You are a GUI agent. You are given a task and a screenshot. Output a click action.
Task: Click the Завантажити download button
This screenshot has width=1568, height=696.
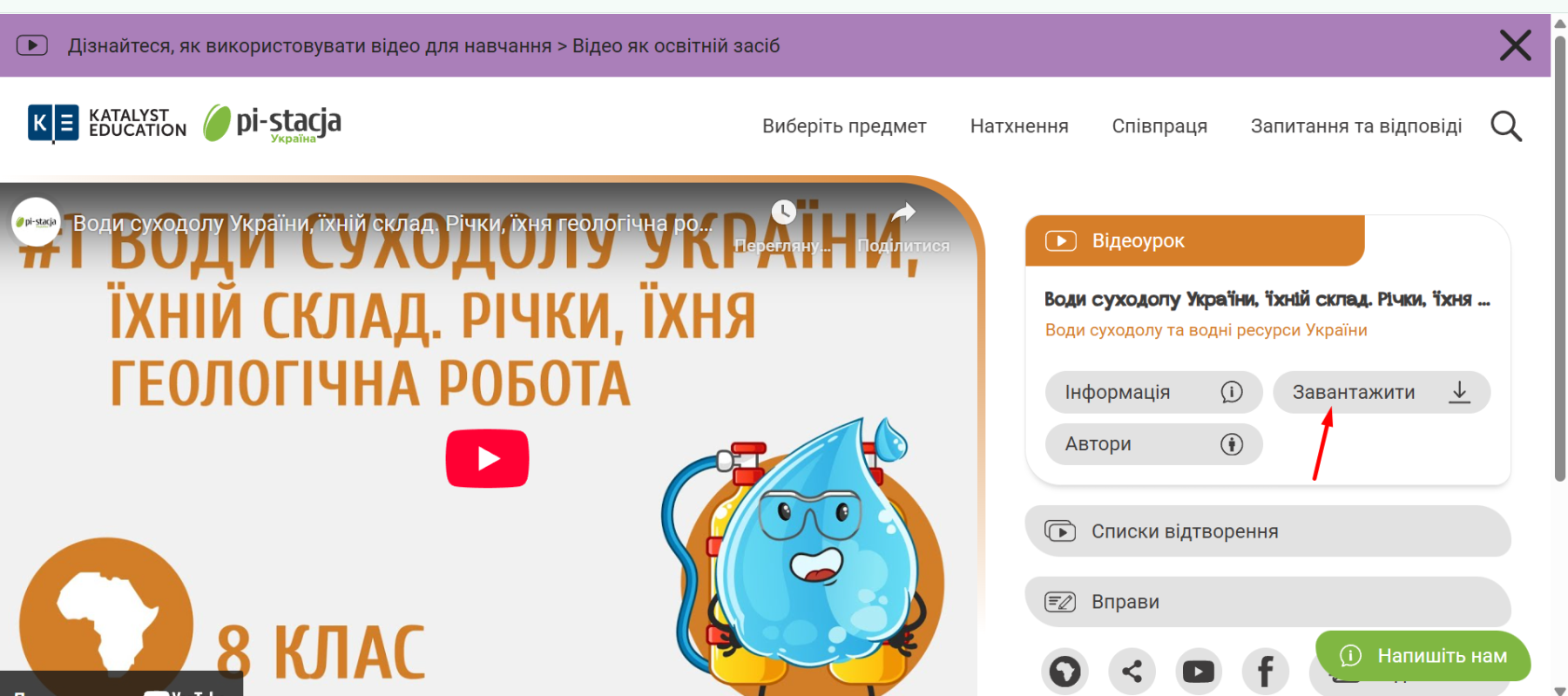(1381, 392)
